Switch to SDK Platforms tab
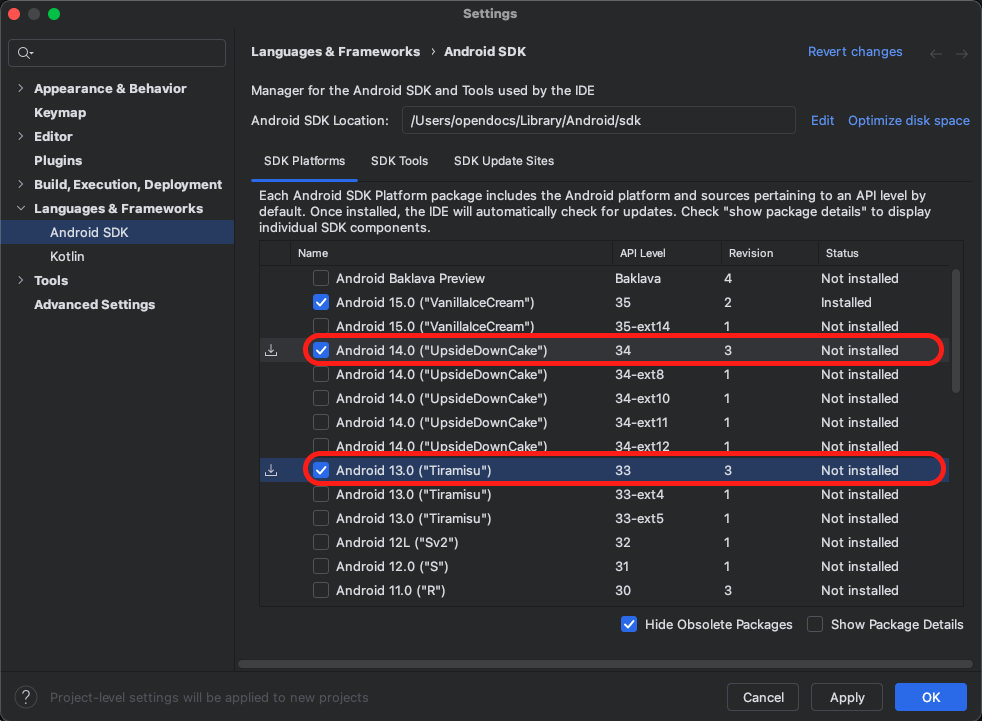Screen dimensions: 982x721 (x=304, y=161)
